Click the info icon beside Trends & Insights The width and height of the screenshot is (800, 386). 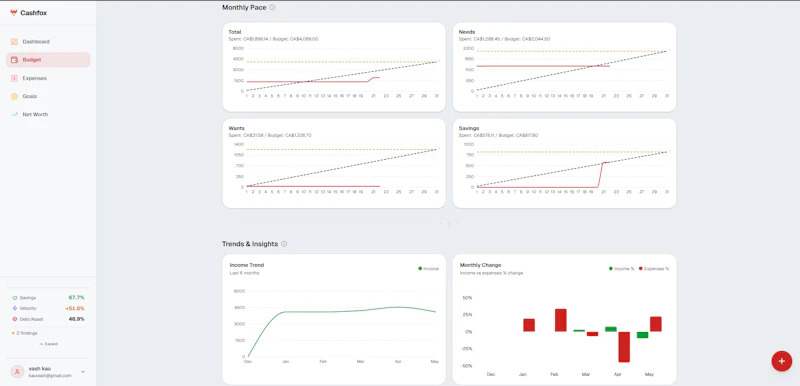pyautogui.click(x=284, y=244)
